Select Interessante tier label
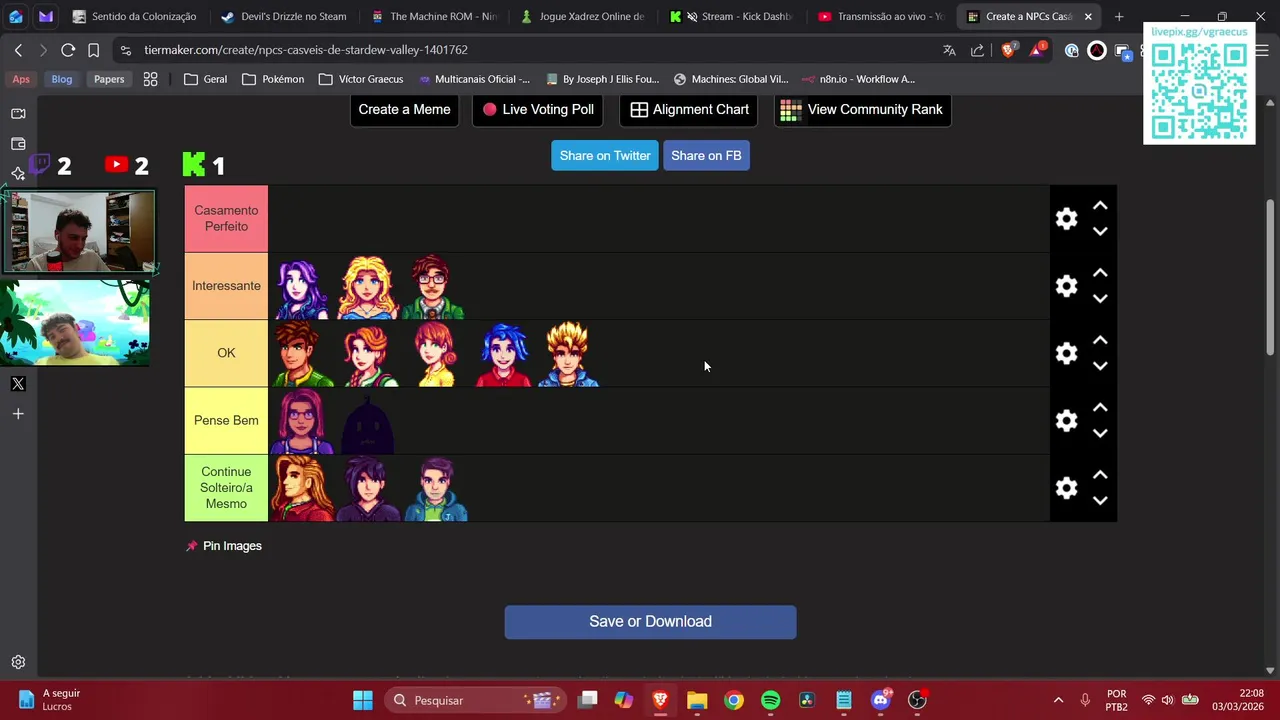 click(226, 286)
